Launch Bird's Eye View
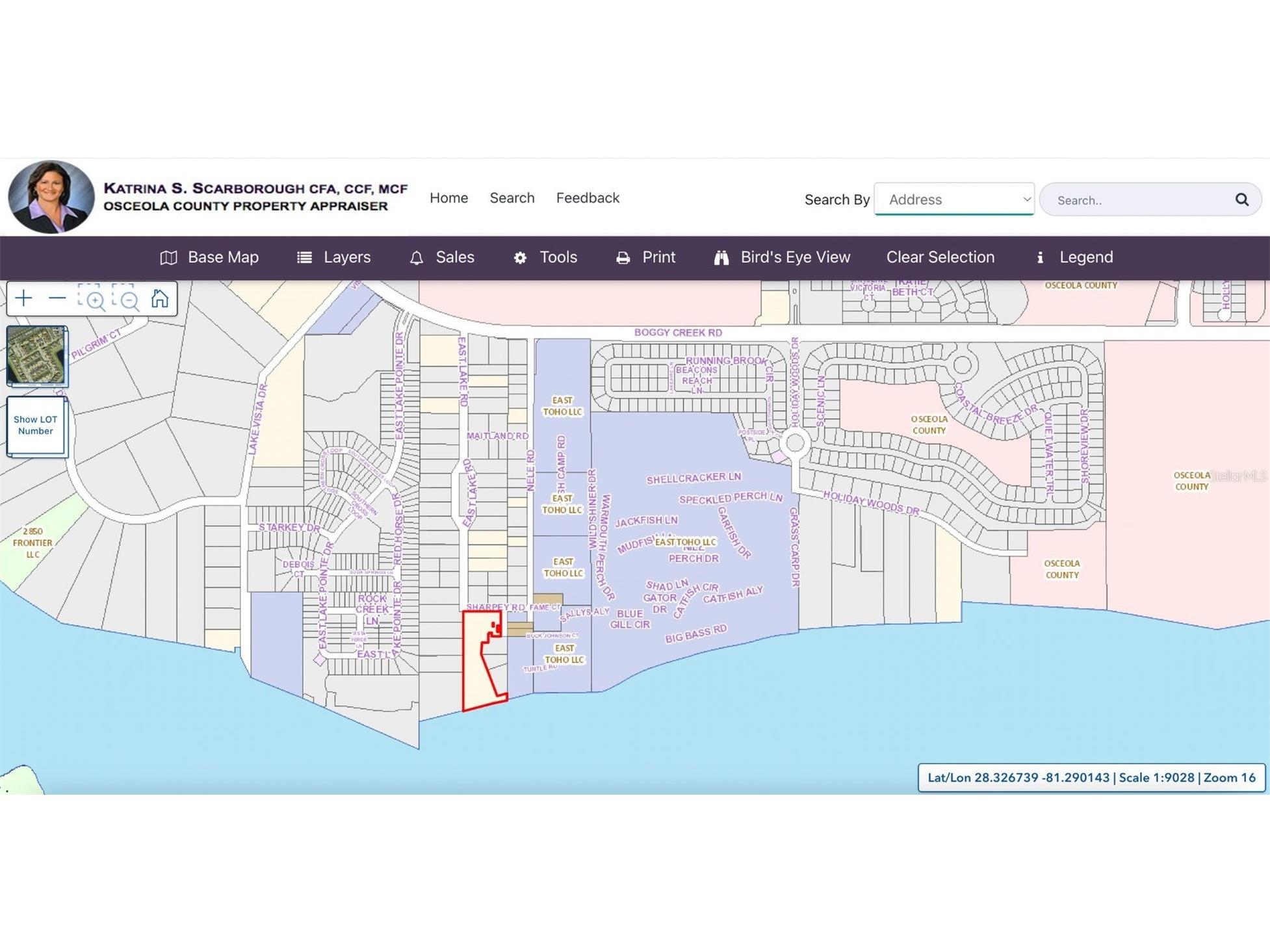This screenshot has width=1270, height=952. coord(782,257)
